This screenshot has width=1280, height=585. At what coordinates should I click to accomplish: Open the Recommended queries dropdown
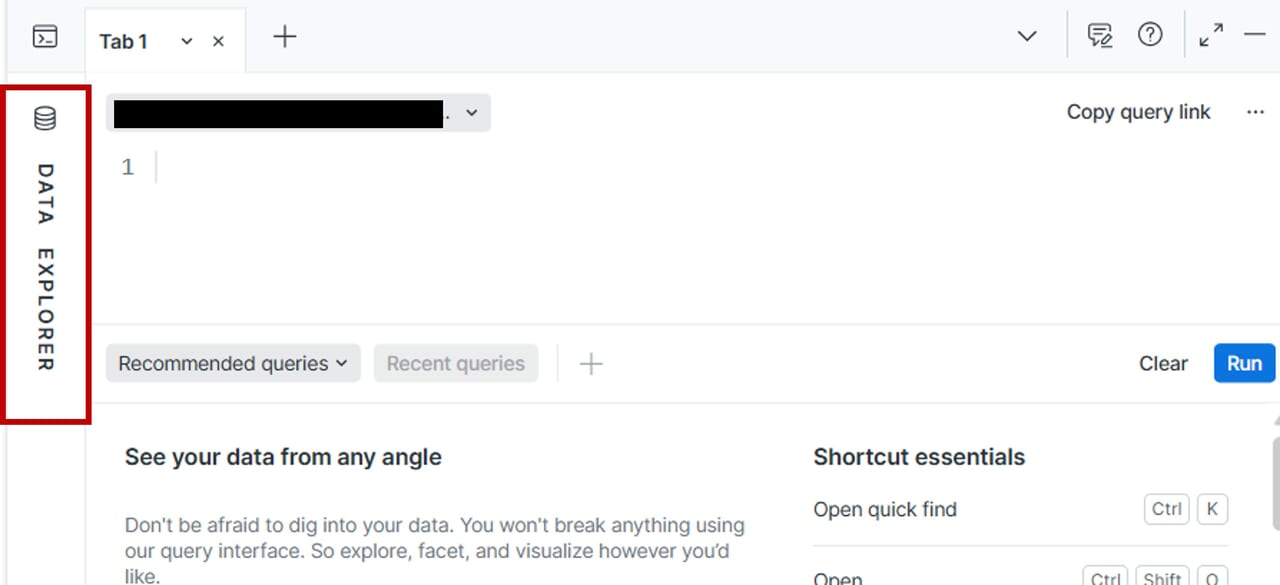tap(232, 364)
